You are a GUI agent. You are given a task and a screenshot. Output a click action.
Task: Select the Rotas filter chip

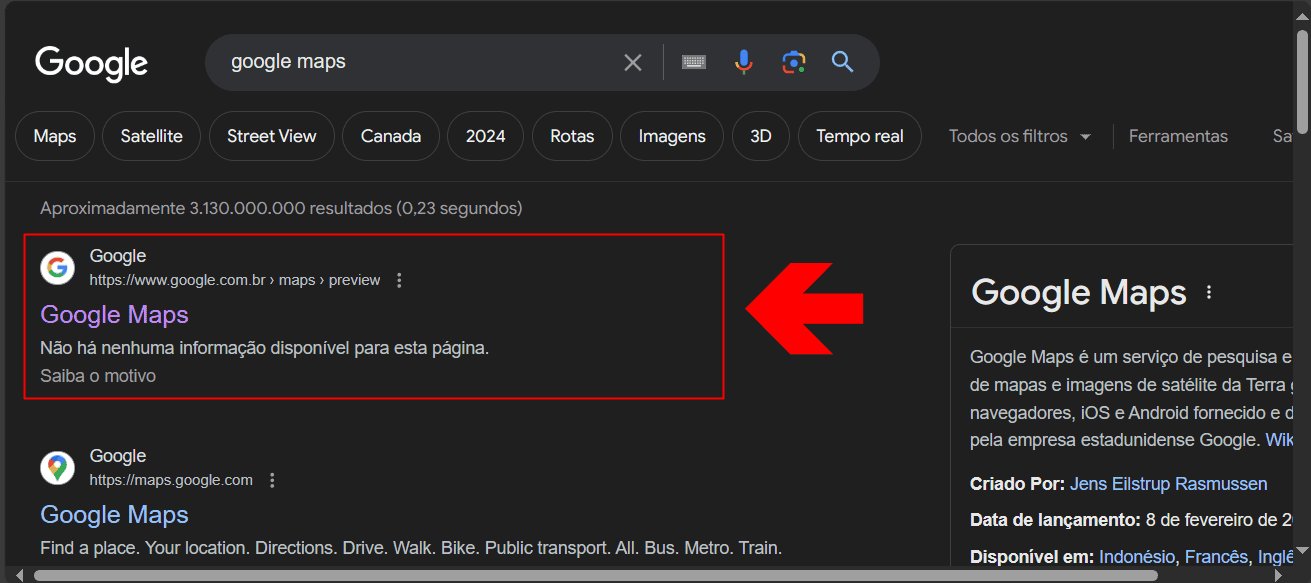point(572,136)
